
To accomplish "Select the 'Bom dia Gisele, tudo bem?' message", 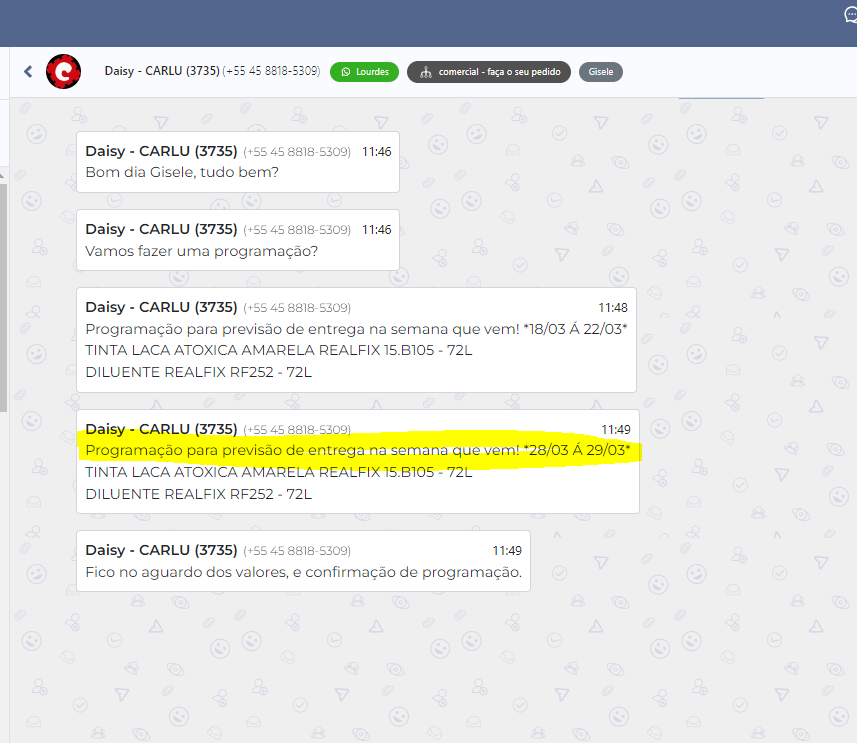I will 182,172.
